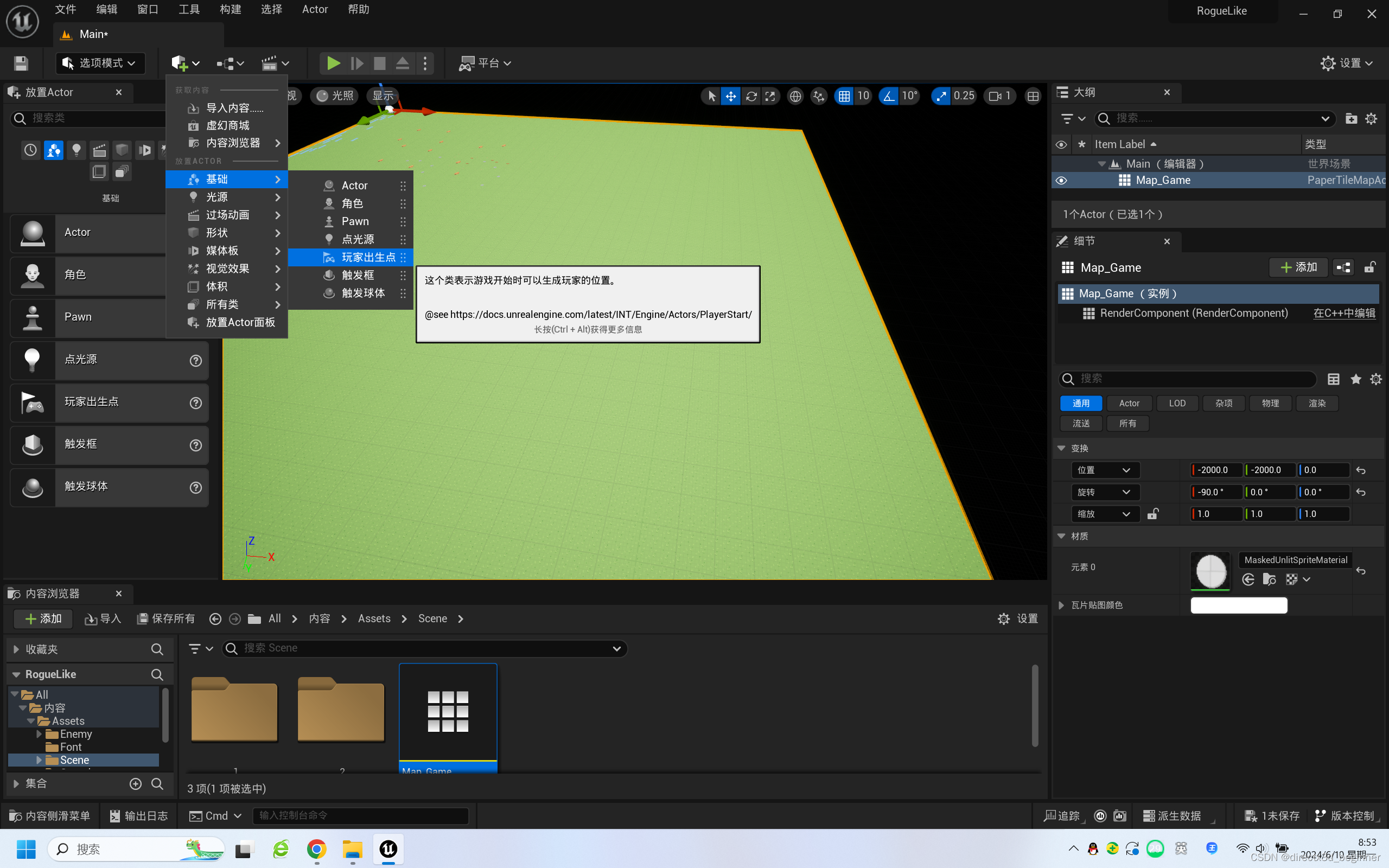The image size is (1389, 868).
Task: Hide Map_Game with the eye icon
Action: 1061,180
